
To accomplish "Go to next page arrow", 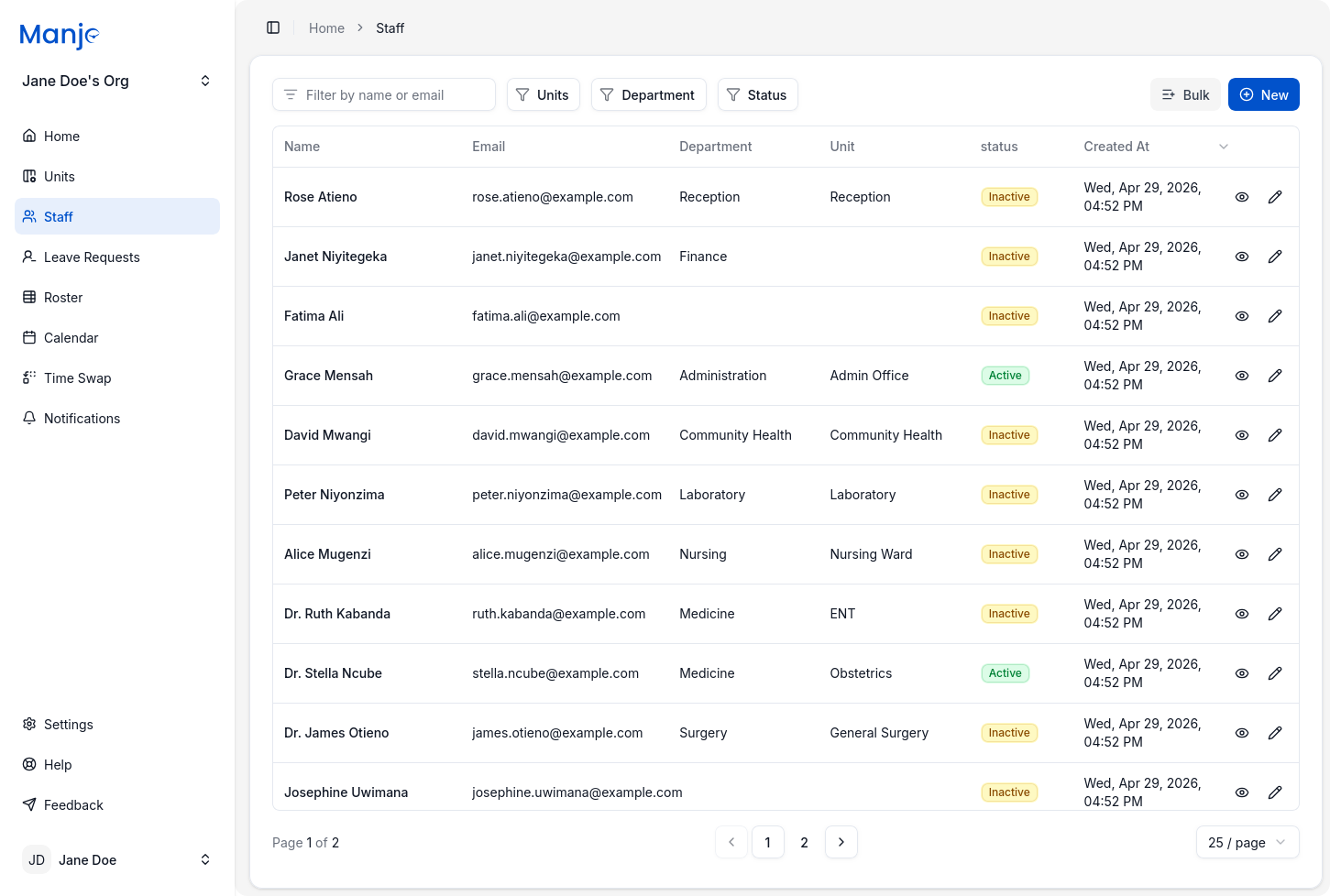I will (841, 842).
